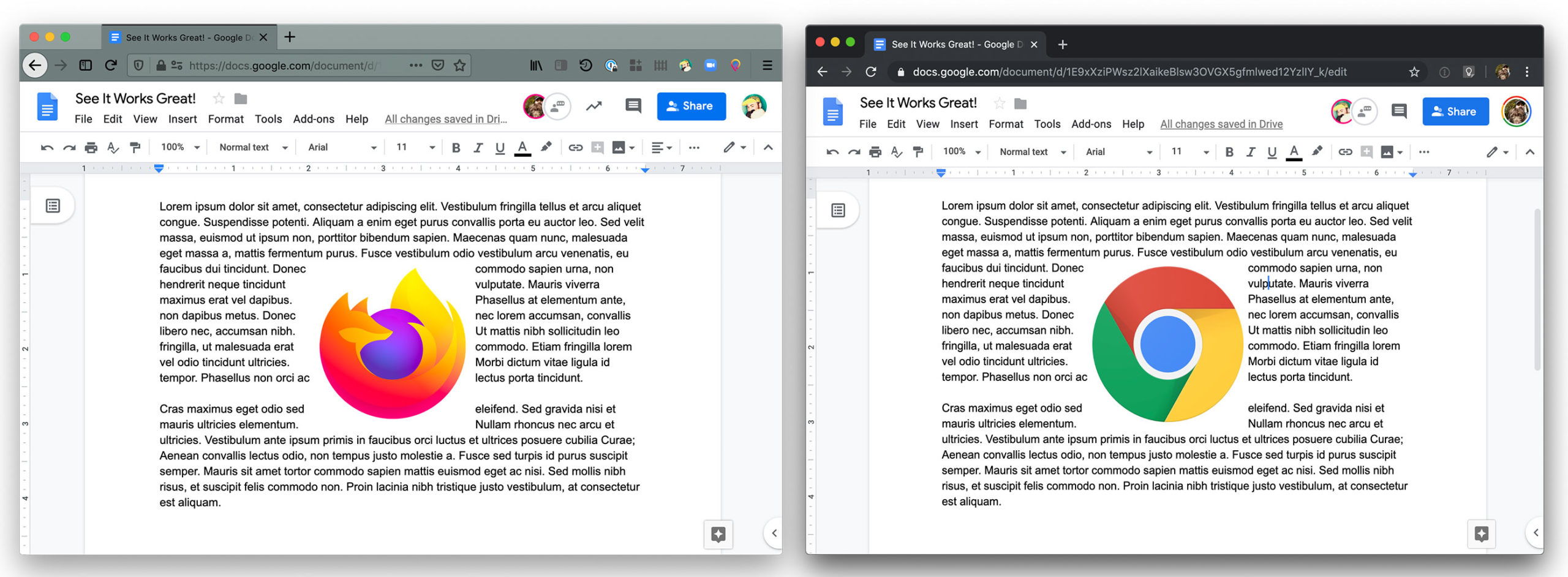The width and height of the screenshot is (1568, 577).
Task: Toggle Italic in the Firefox window toolbar
Action: click(478, 148)
